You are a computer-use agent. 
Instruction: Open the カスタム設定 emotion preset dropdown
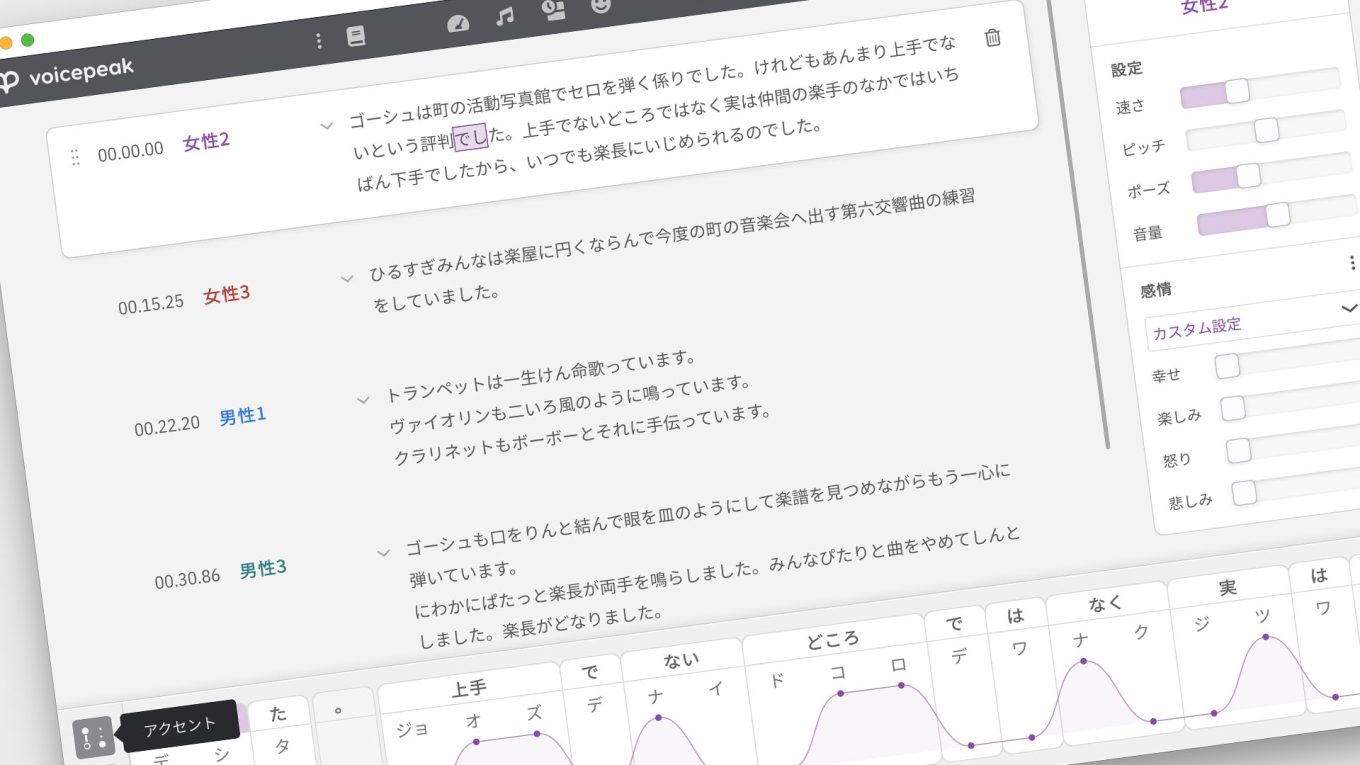coord(1252,321)
